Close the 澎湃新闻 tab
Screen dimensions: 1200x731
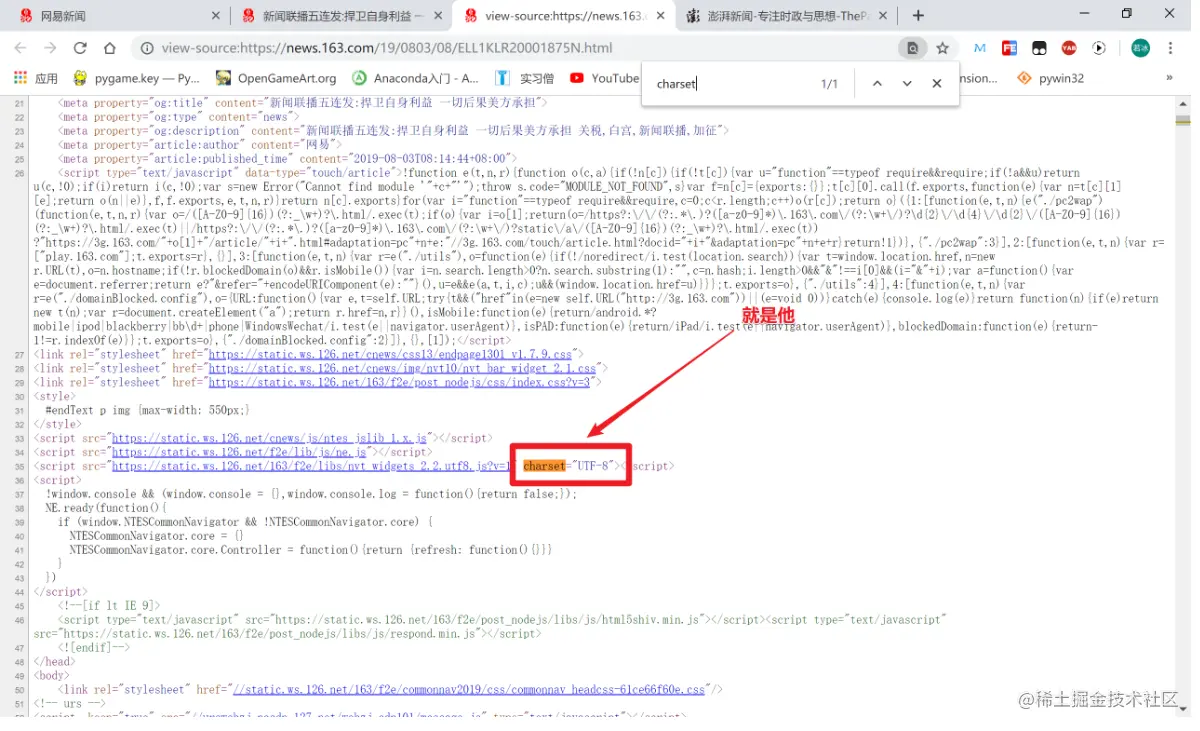tap(885, 16)
